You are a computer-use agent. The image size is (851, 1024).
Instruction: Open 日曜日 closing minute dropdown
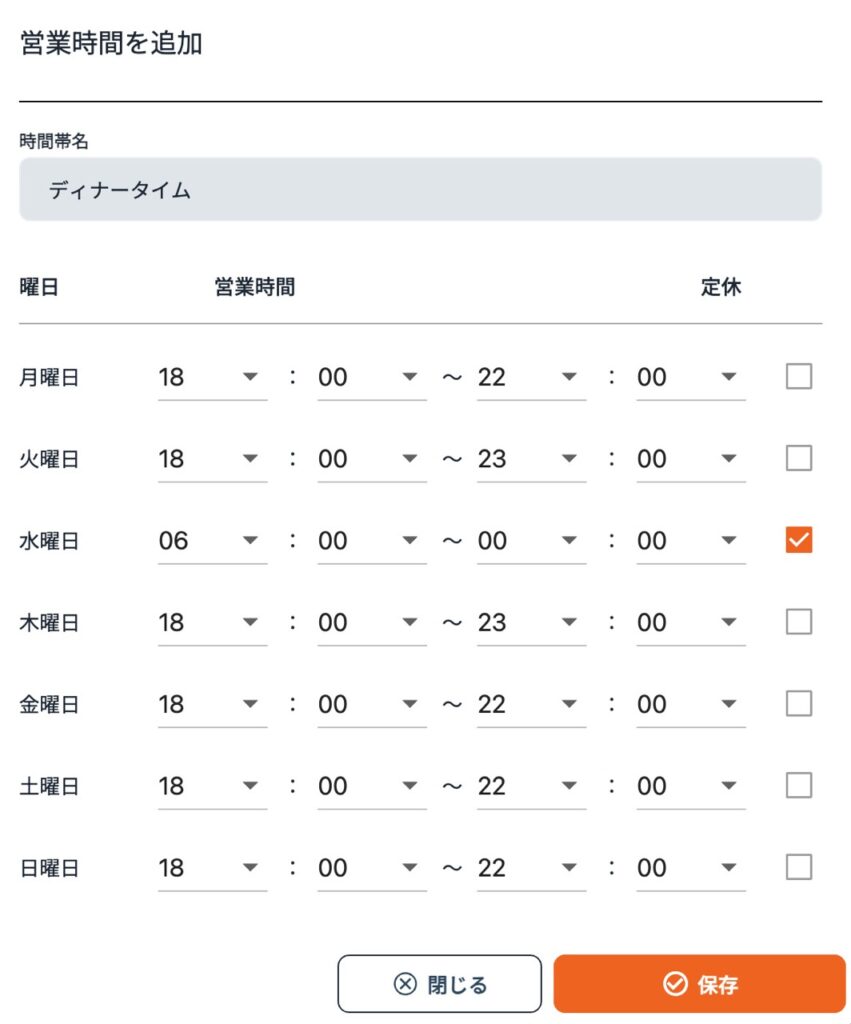pyautogui.click(x=690, y=868)
